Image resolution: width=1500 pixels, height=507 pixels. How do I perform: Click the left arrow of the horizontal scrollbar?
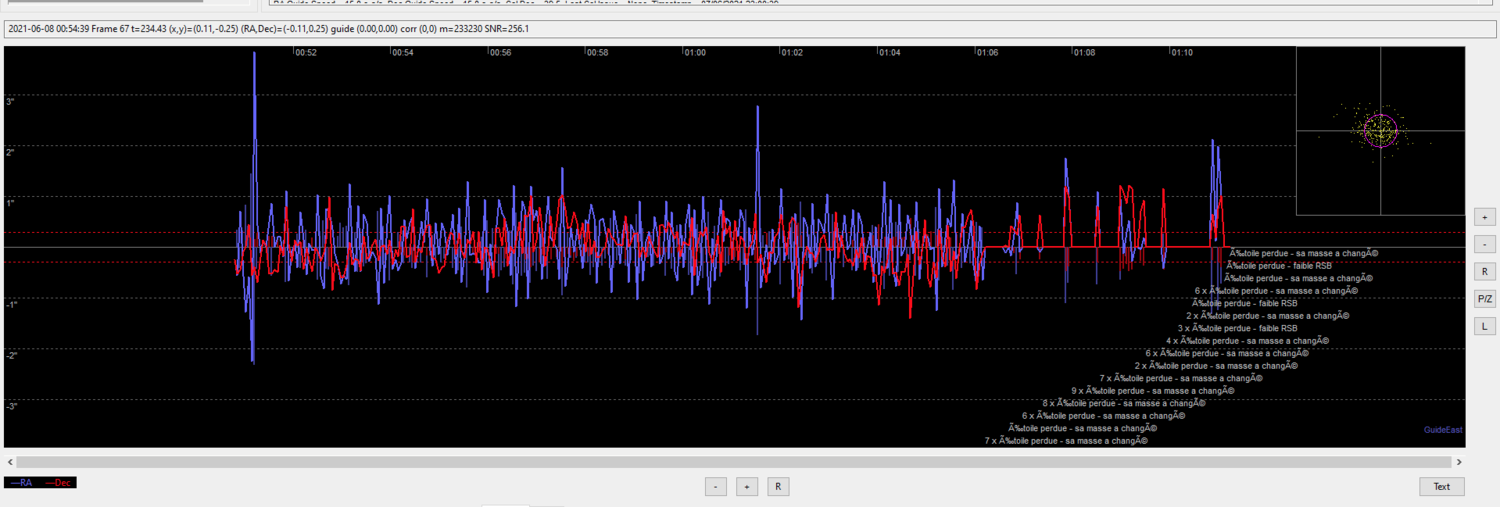(10, 462)
